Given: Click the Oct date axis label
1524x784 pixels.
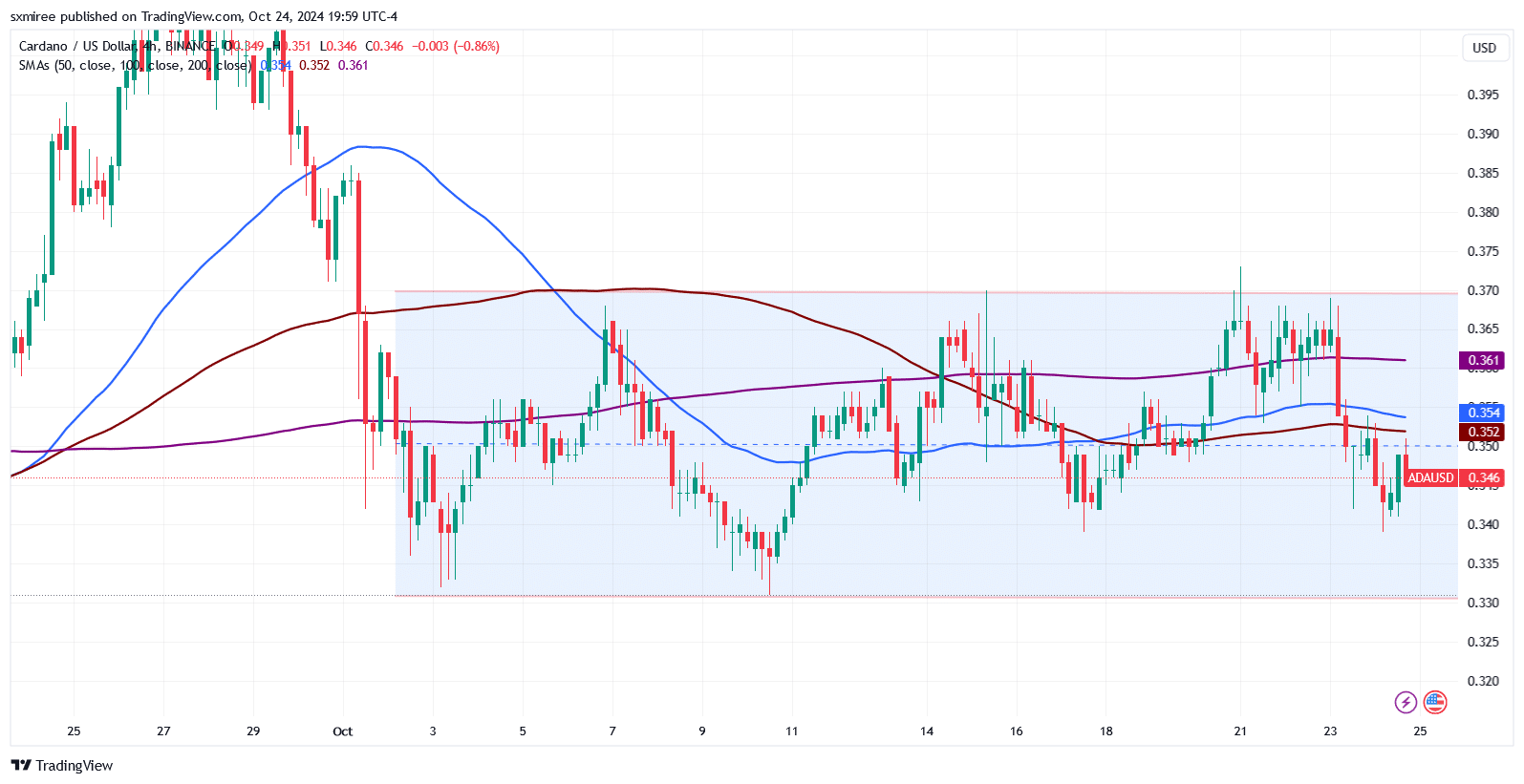Looking at the screenshot, I should pyautogui.click(x=342, y=731).
